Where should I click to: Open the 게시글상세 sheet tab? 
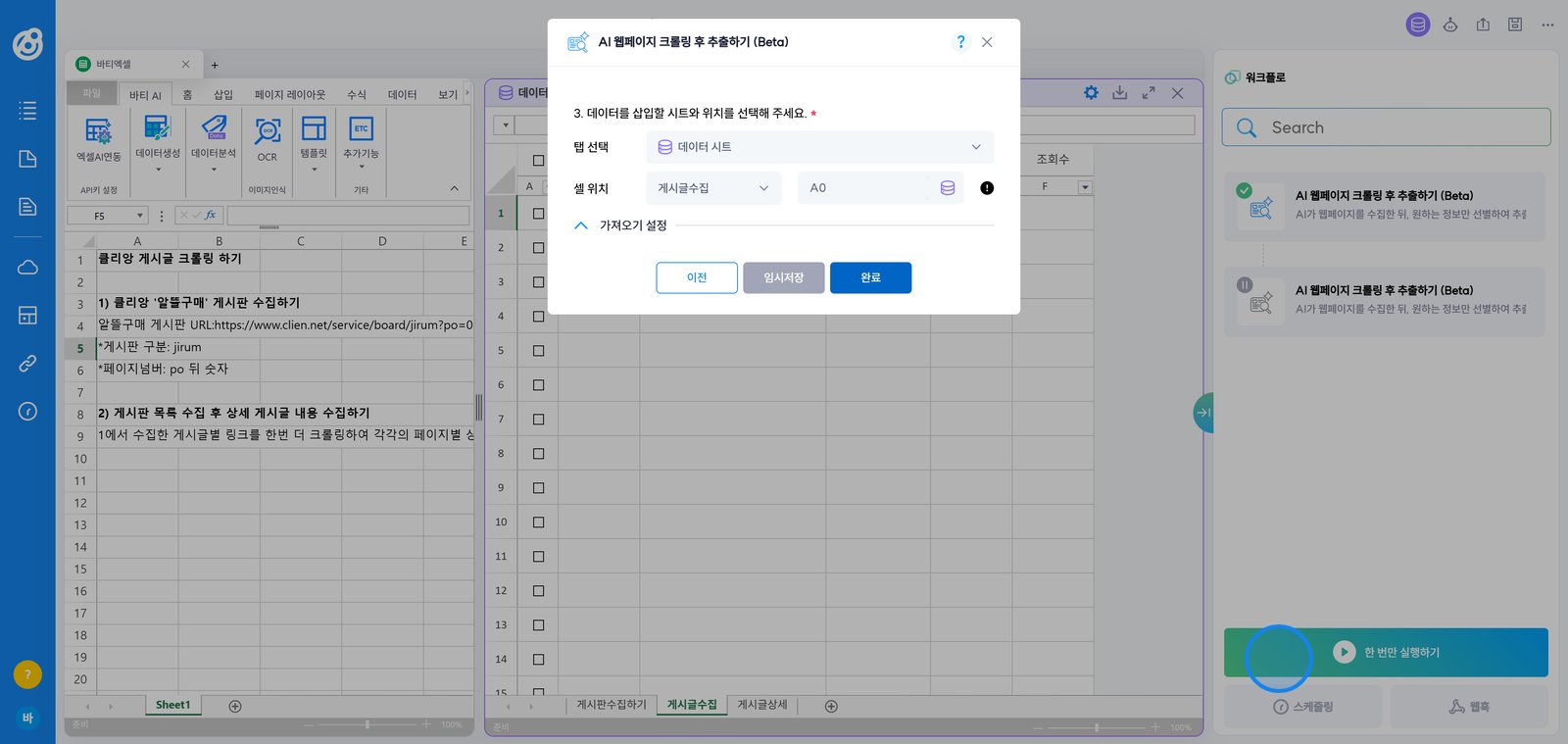coord(762,705)
